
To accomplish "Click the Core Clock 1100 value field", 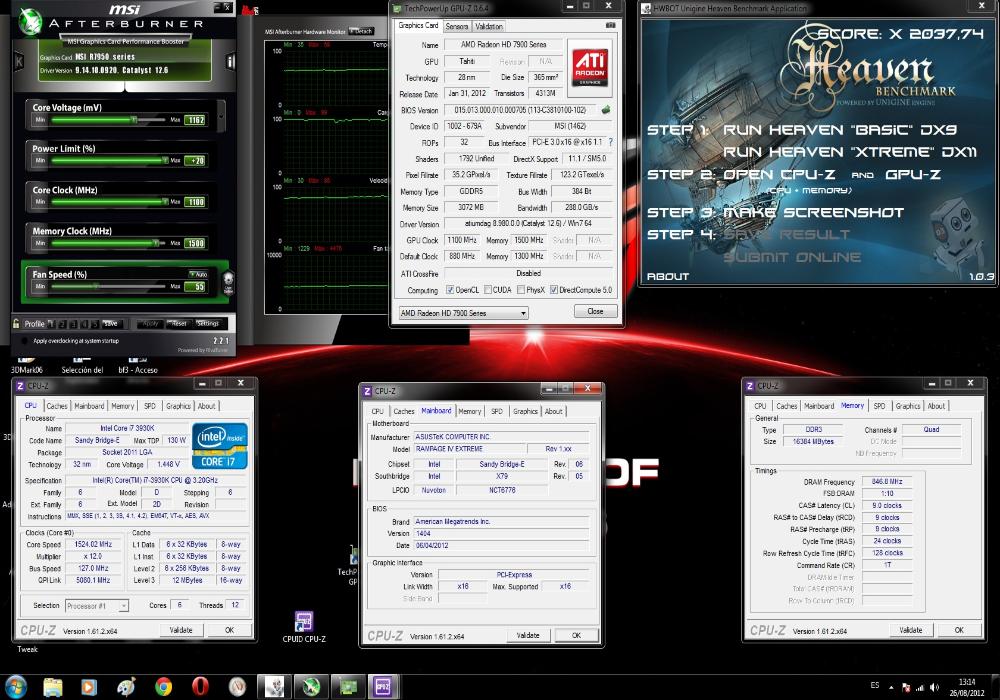I will tap(195, 202).
